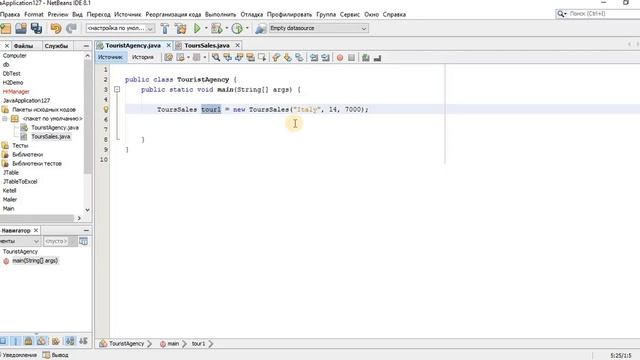Image resolution: width=640 pixels, height=360 pixels.
Task: Run the project with green play icon
Action: 197,28
